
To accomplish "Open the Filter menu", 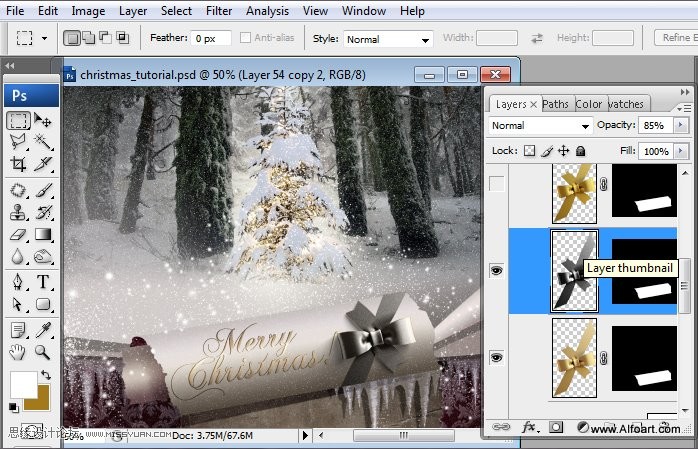I will pyautogui.click(x=219, y=11).
